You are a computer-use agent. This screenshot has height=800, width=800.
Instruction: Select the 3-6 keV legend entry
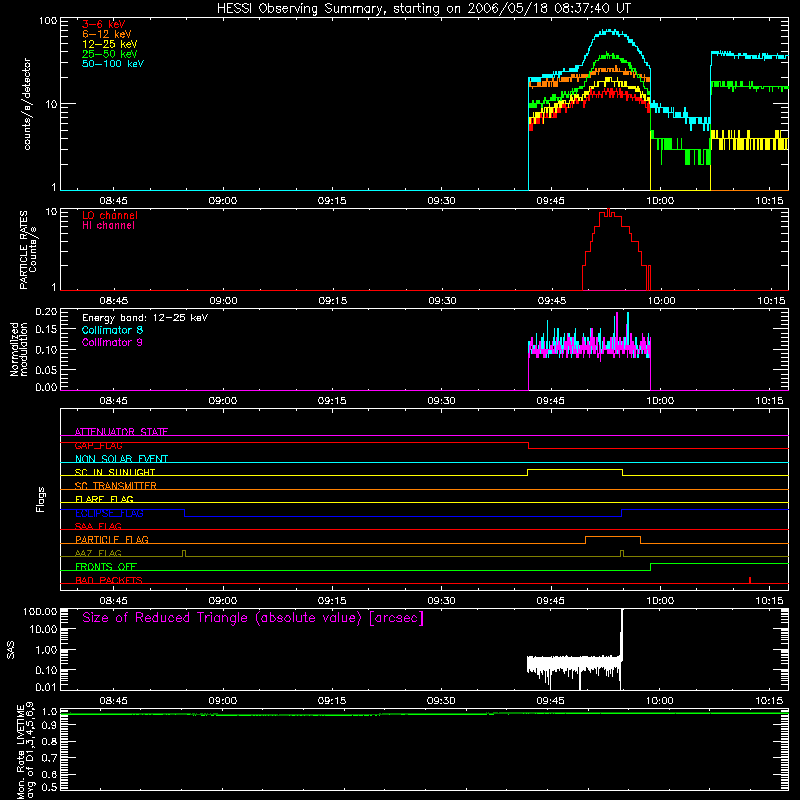pyautogui.click(x=103, y=24)
